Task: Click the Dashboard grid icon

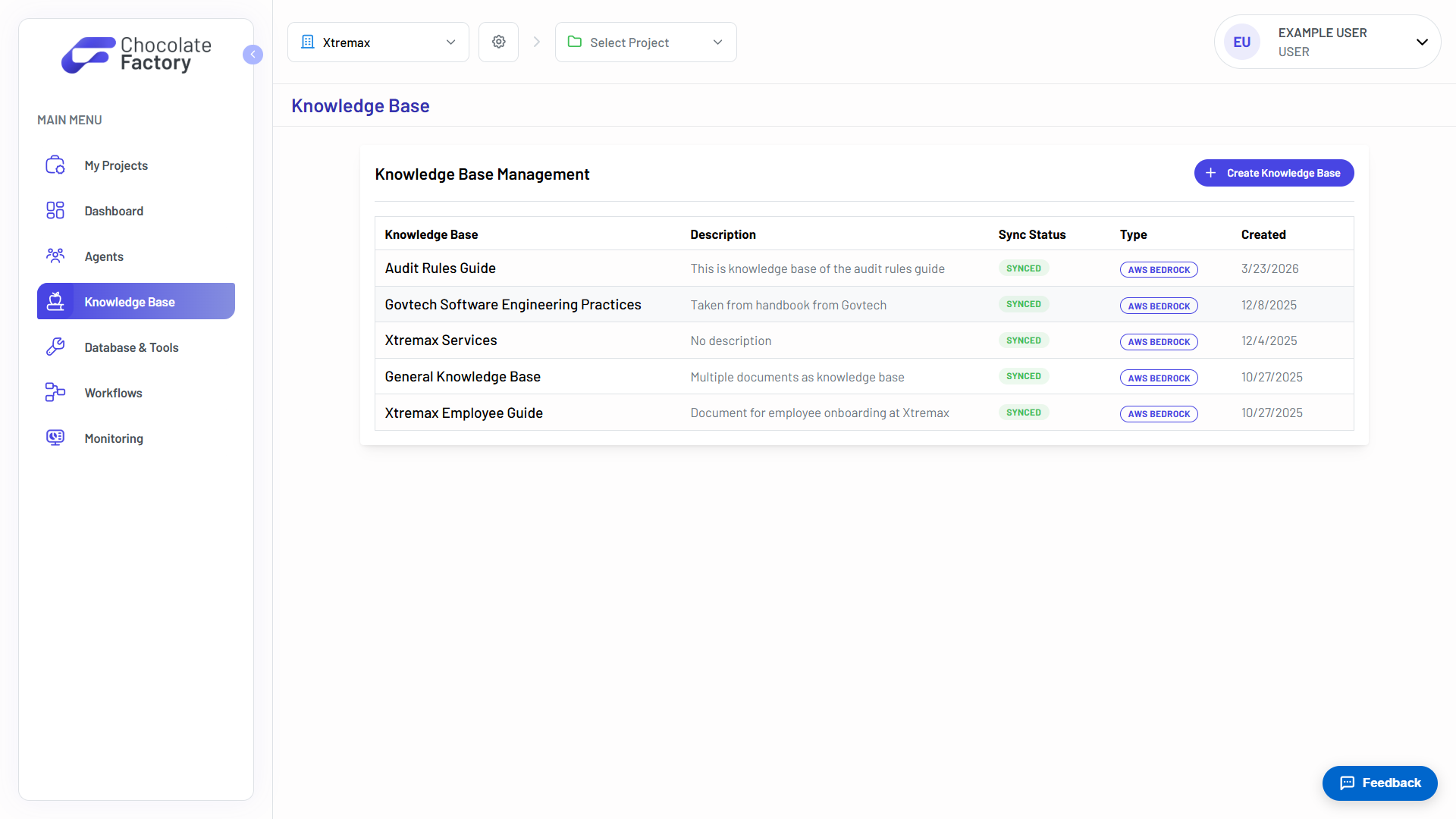Action: (x=55, y=211)
